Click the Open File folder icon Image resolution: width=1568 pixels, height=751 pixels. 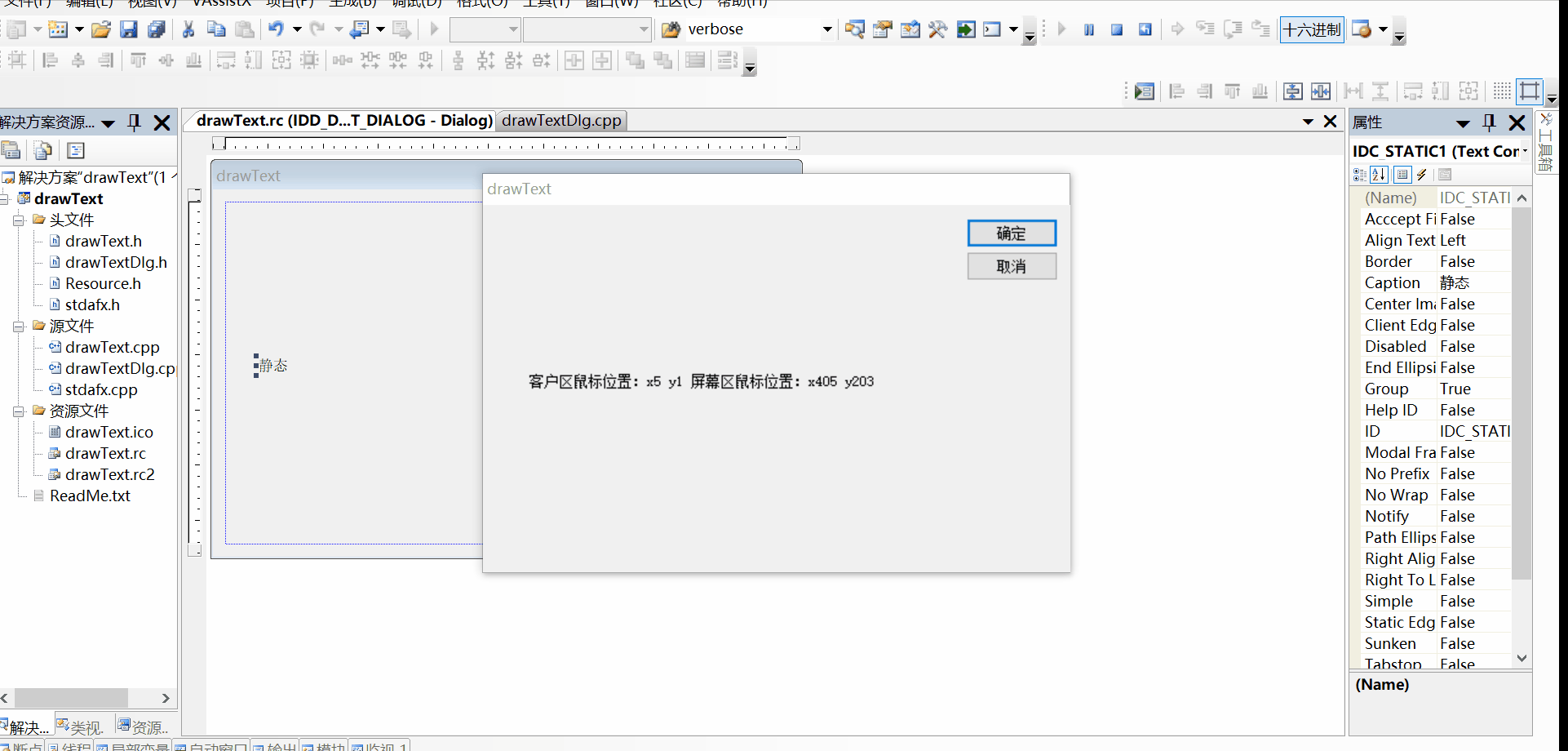pos(101,30)
